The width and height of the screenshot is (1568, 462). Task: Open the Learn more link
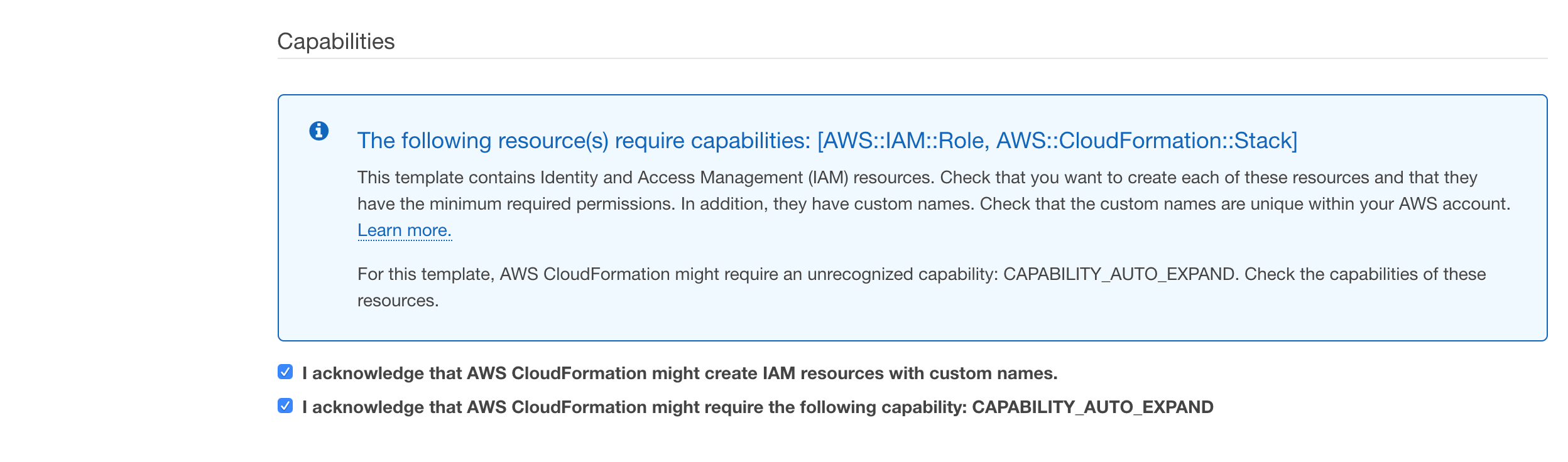pos(405,230)
